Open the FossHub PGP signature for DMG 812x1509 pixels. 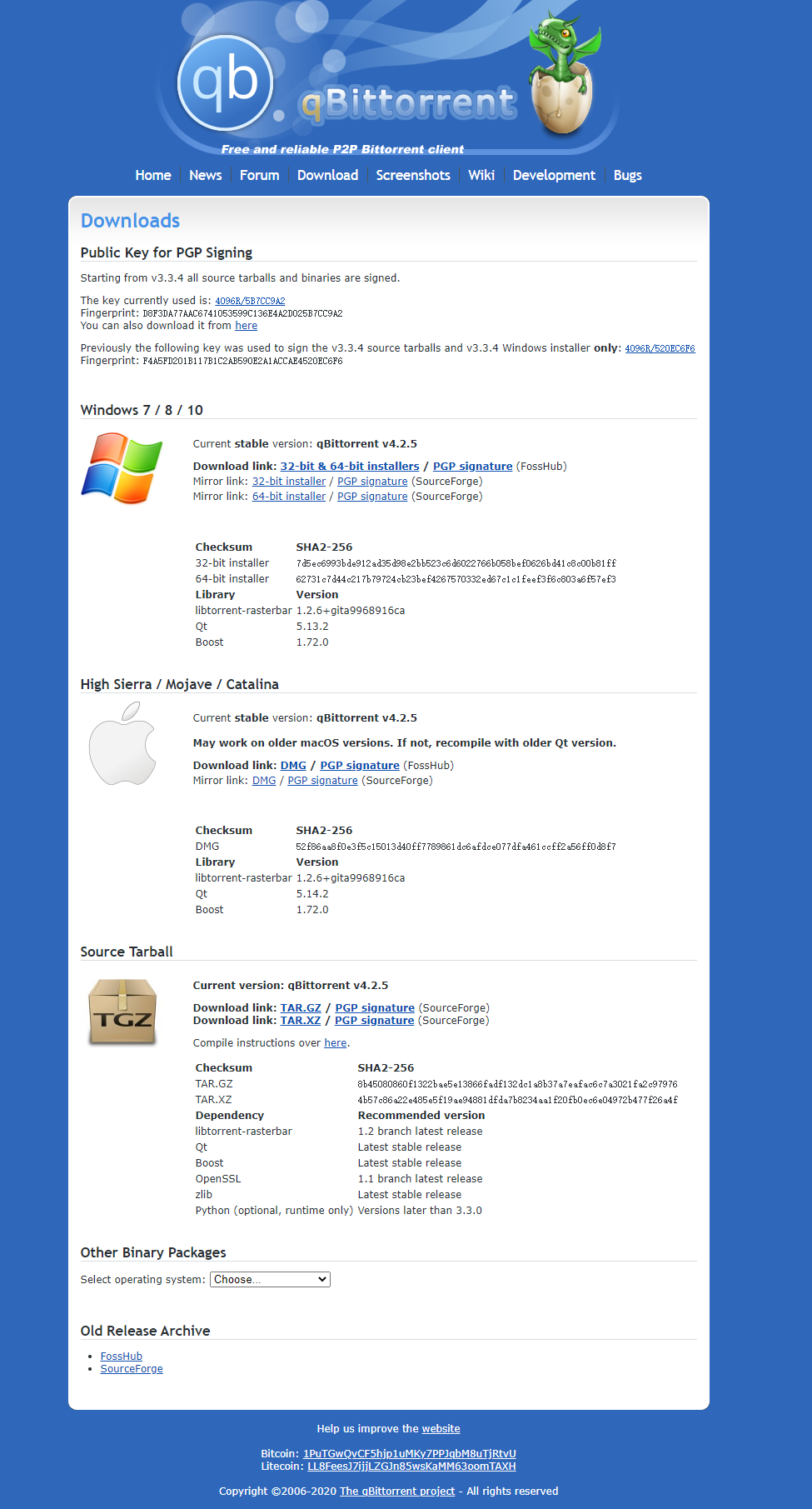point(360,766)
